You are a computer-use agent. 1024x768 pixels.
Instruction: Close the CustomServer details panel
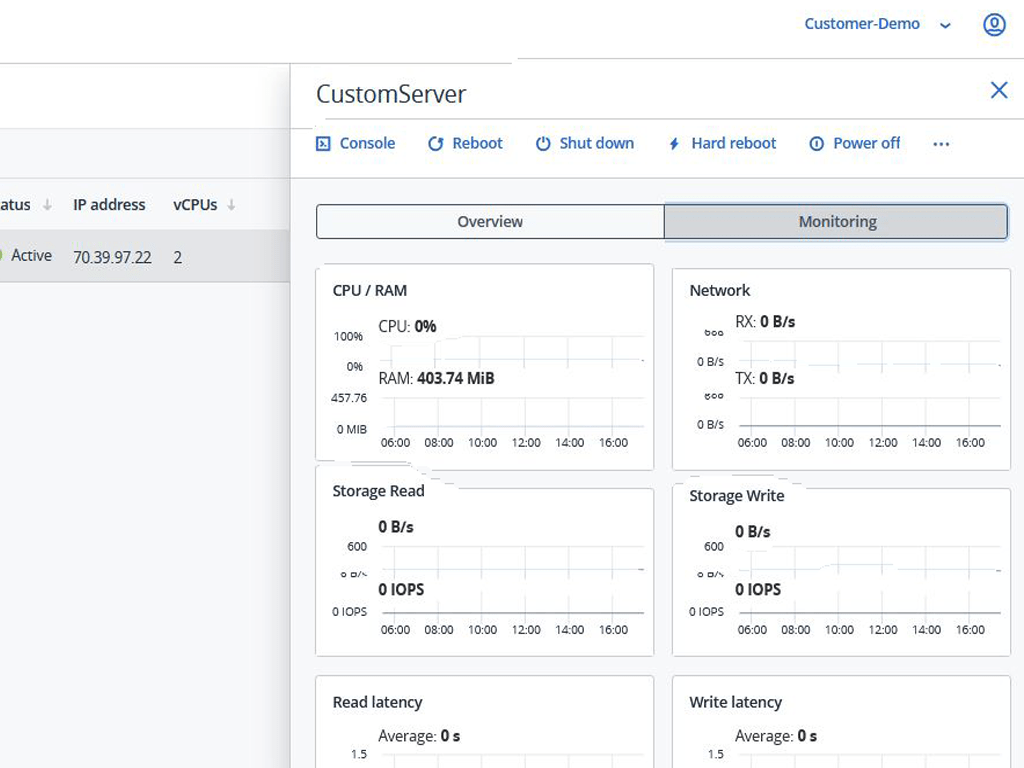tap(998, 91)
